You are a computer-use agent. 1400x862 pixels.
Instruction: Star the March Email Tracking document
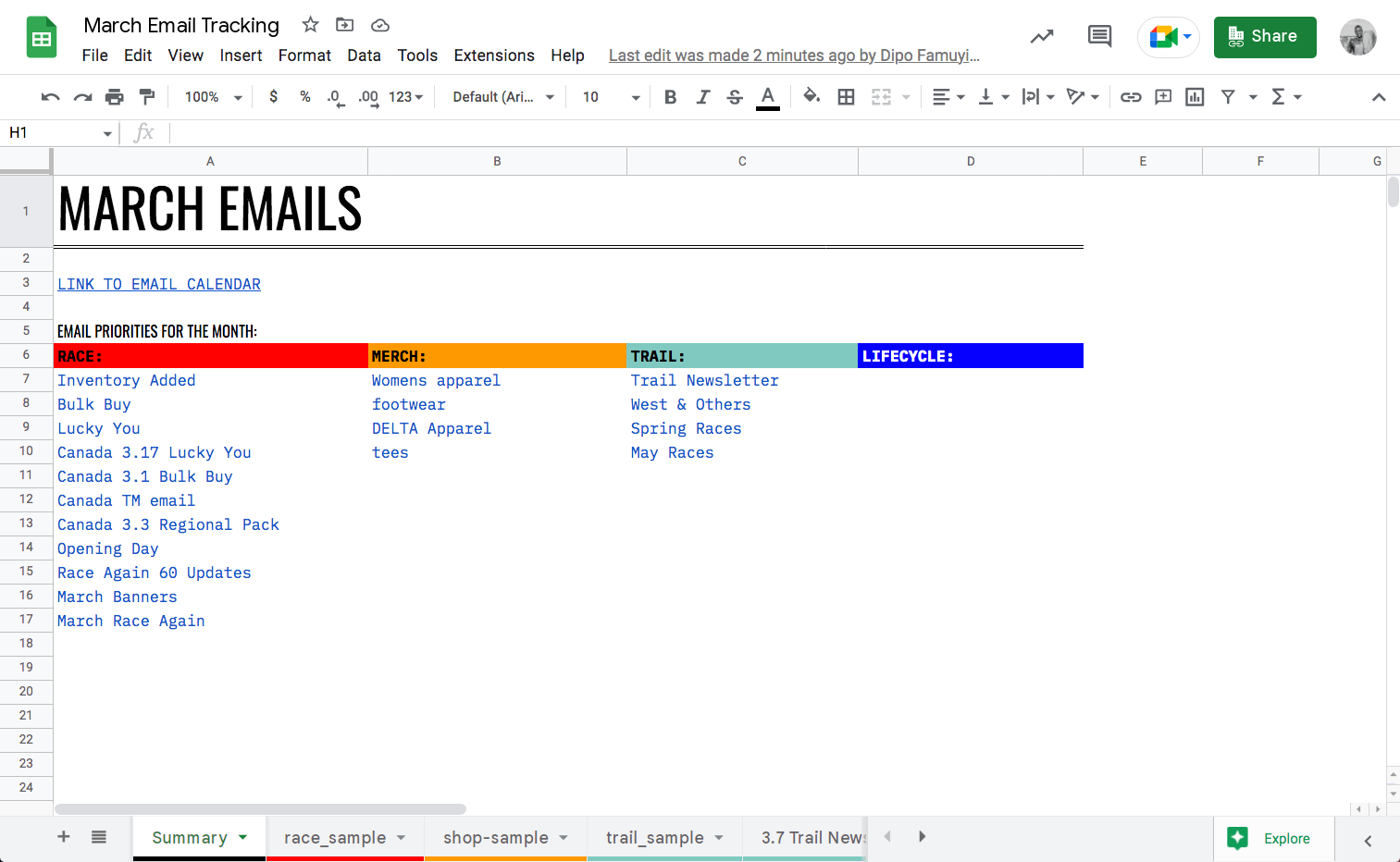click(x=311, y=25)
